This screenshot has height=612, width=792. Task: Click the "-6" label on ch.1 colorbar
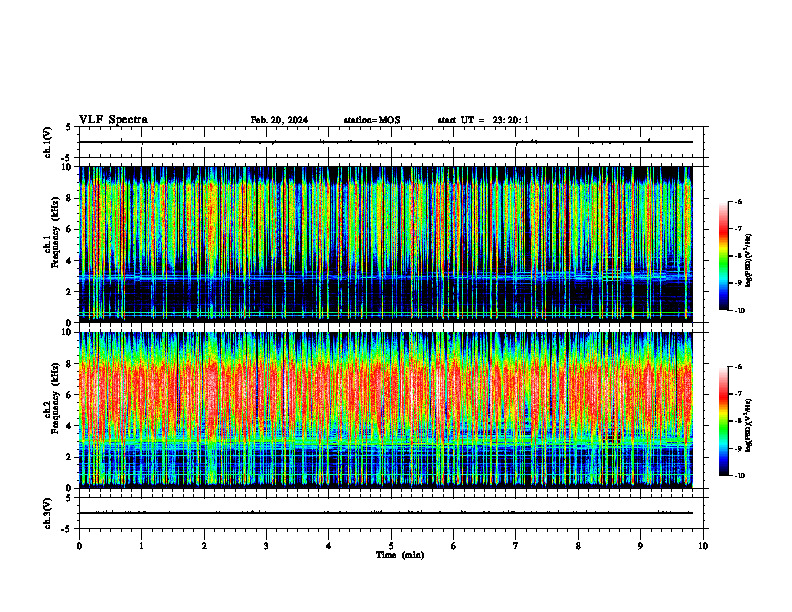(738, 201)
